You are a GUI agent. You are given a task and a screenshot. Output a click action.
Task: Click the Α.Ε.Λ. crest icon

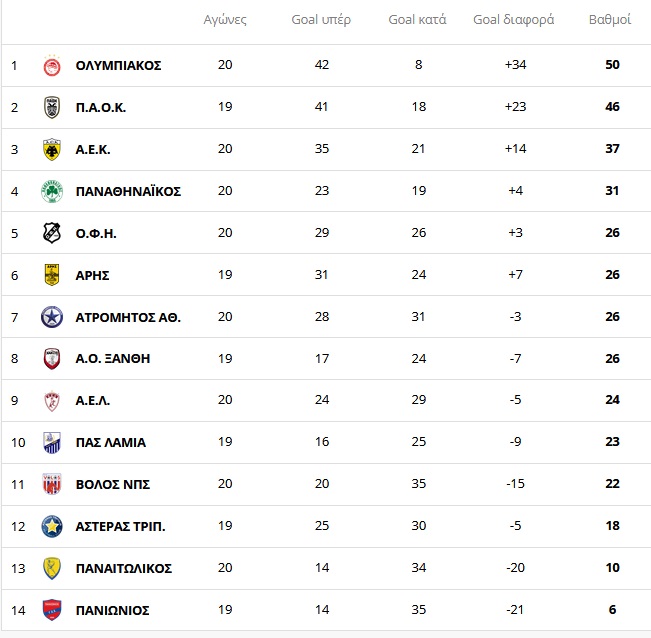(52, 401)
